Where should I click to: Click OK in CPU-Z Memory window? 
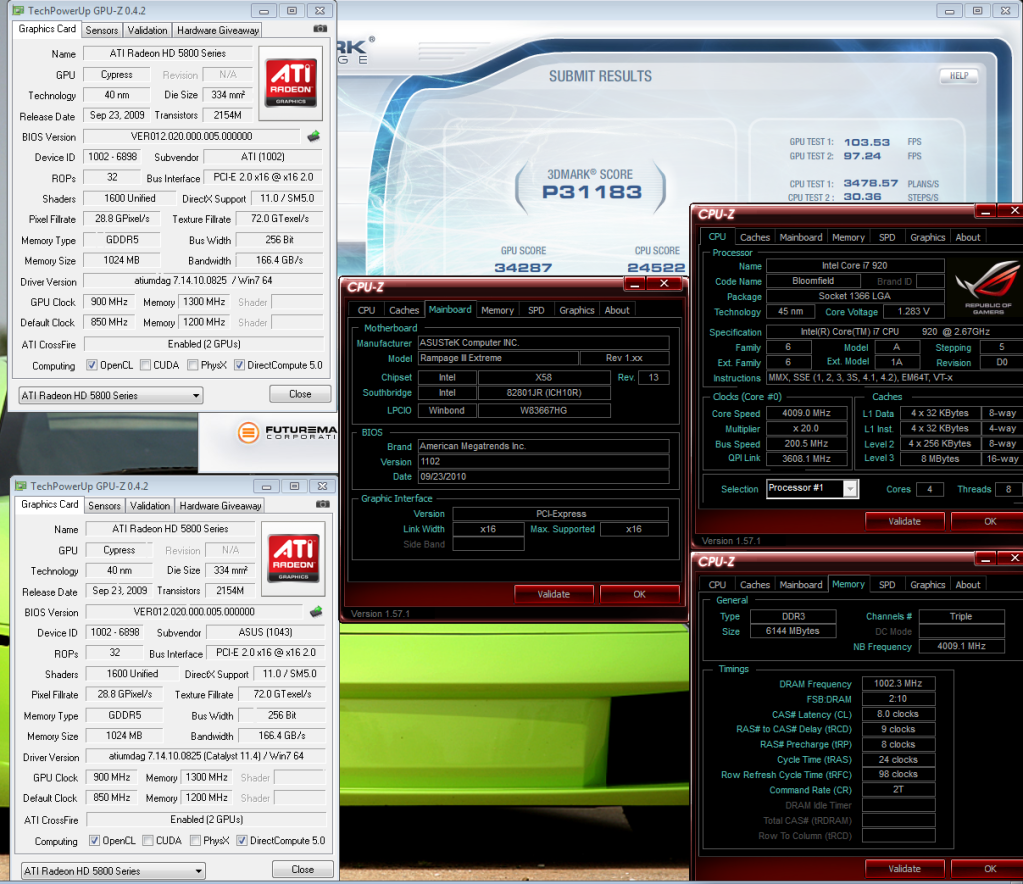pos(987,869)
